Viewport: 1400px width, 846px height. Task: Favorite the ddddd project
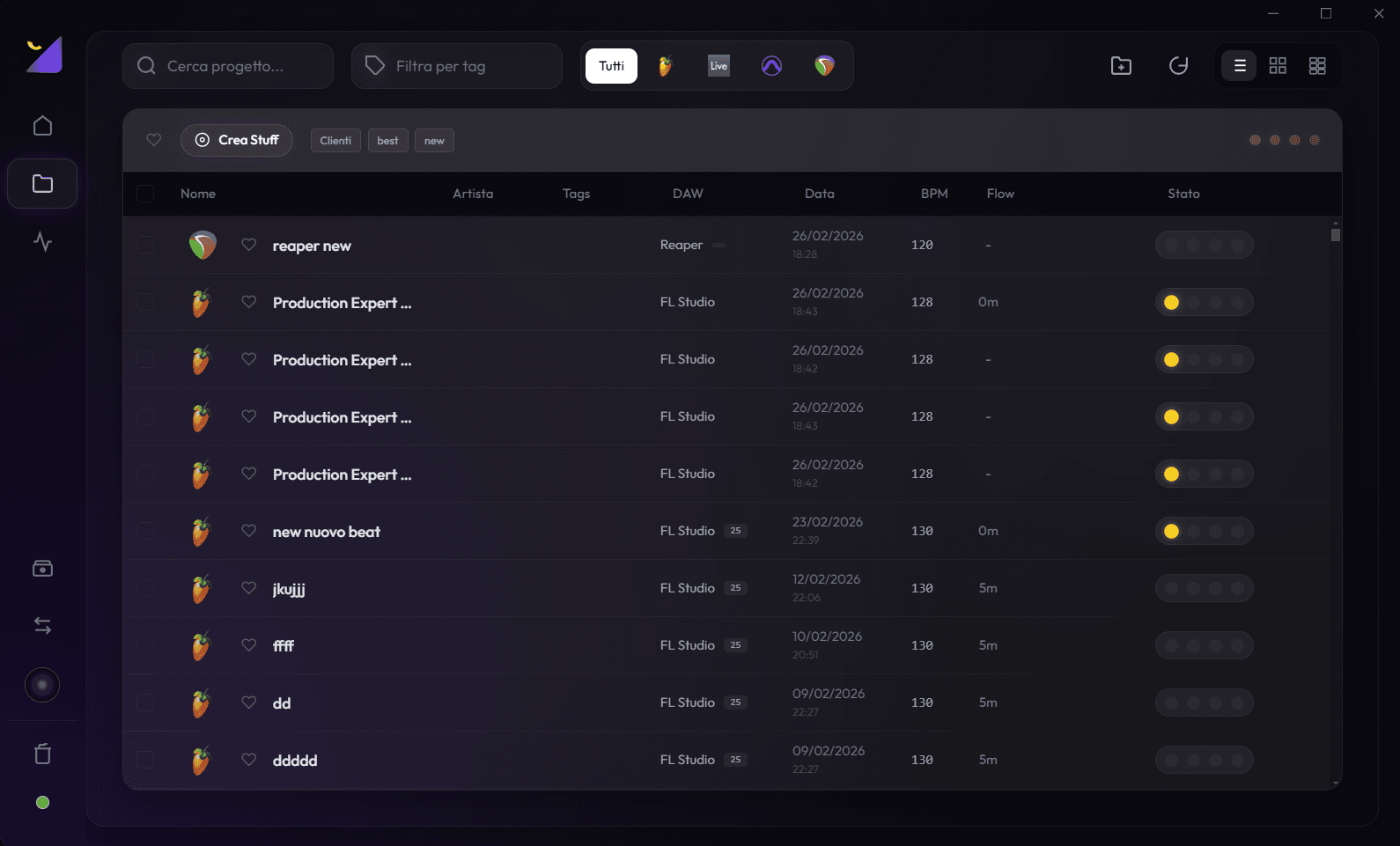[x=249, y=760]
